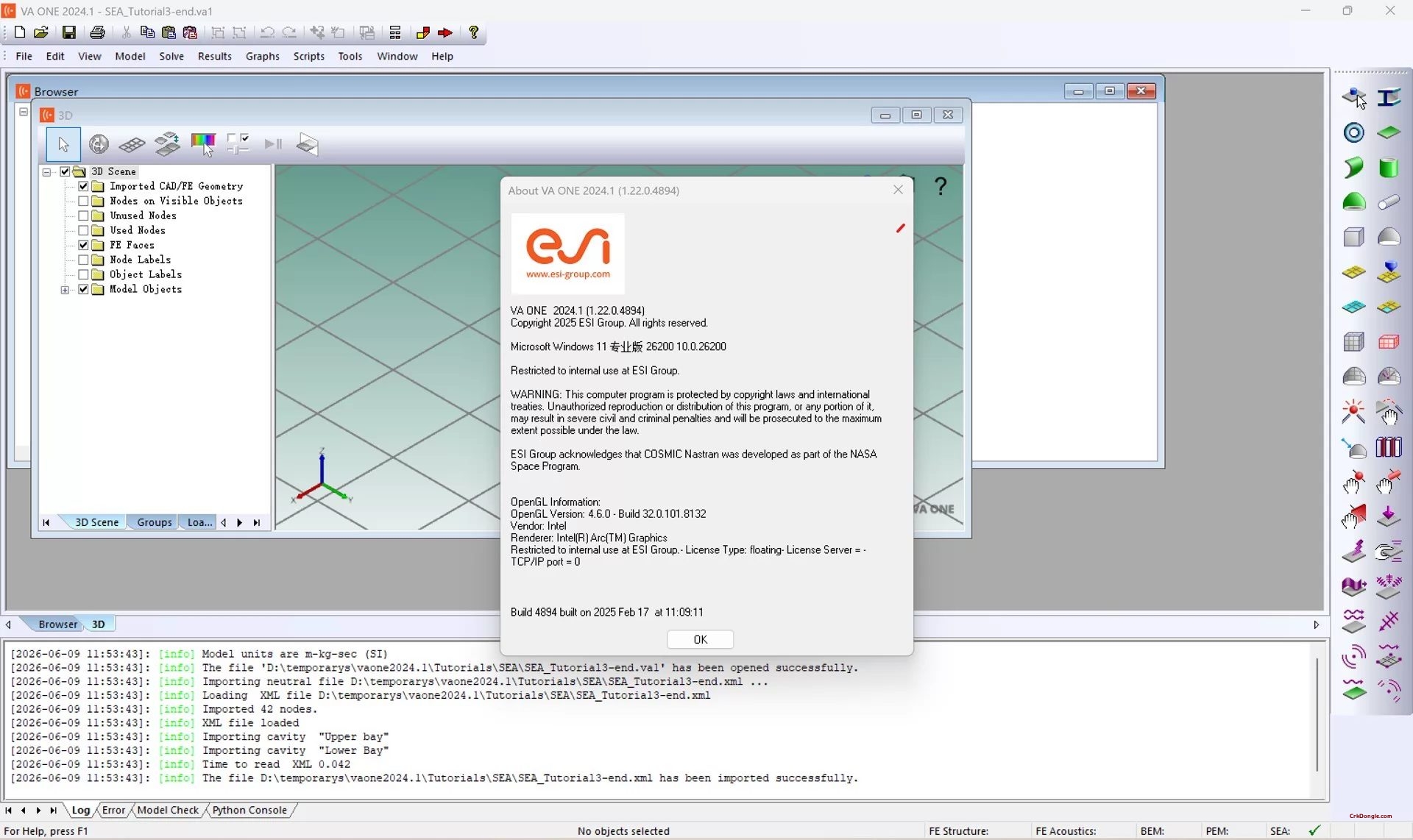Close the About VA ONE dialog
The width and height of the screenshot is (1413, 840).
pos(898,190)
